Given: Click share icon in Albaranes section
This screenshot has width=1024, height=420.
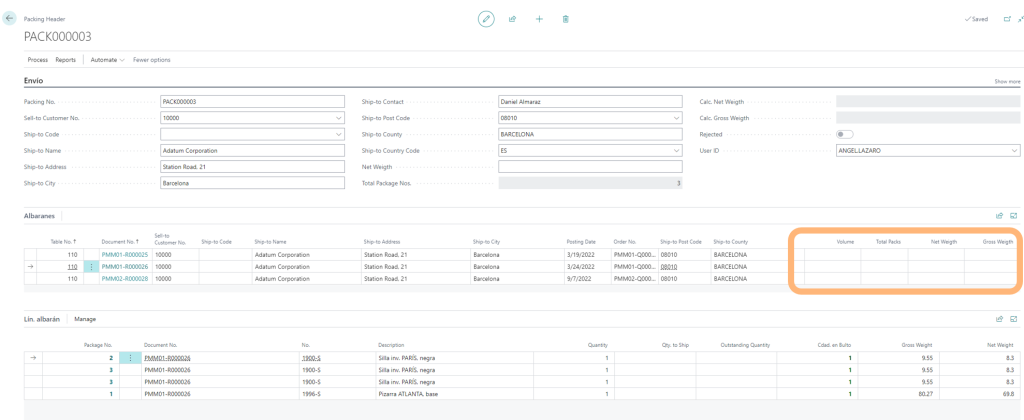Looking at the screenshot, I should pyautogui.click(x=999, y=216).
